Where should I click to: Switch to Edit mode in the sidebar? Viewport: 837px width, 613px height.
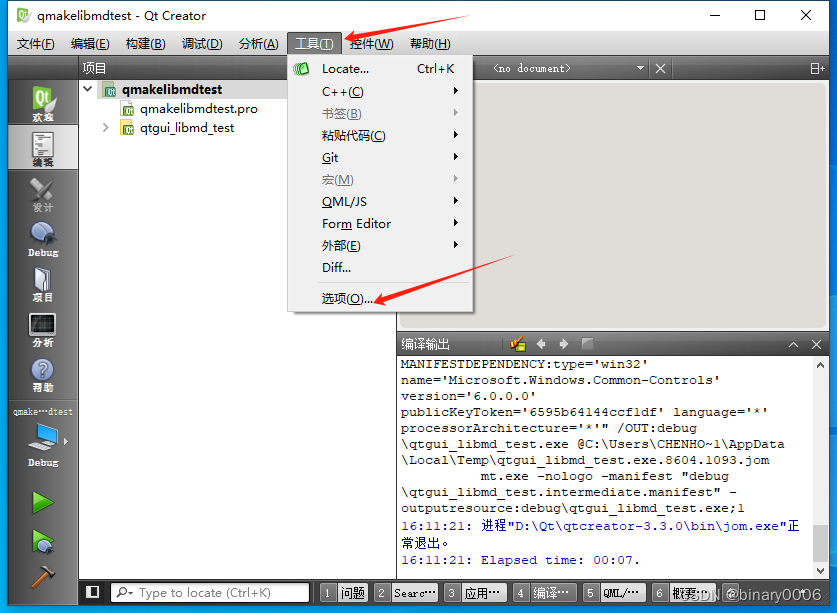pyautogui.click(x=43, y=148)
